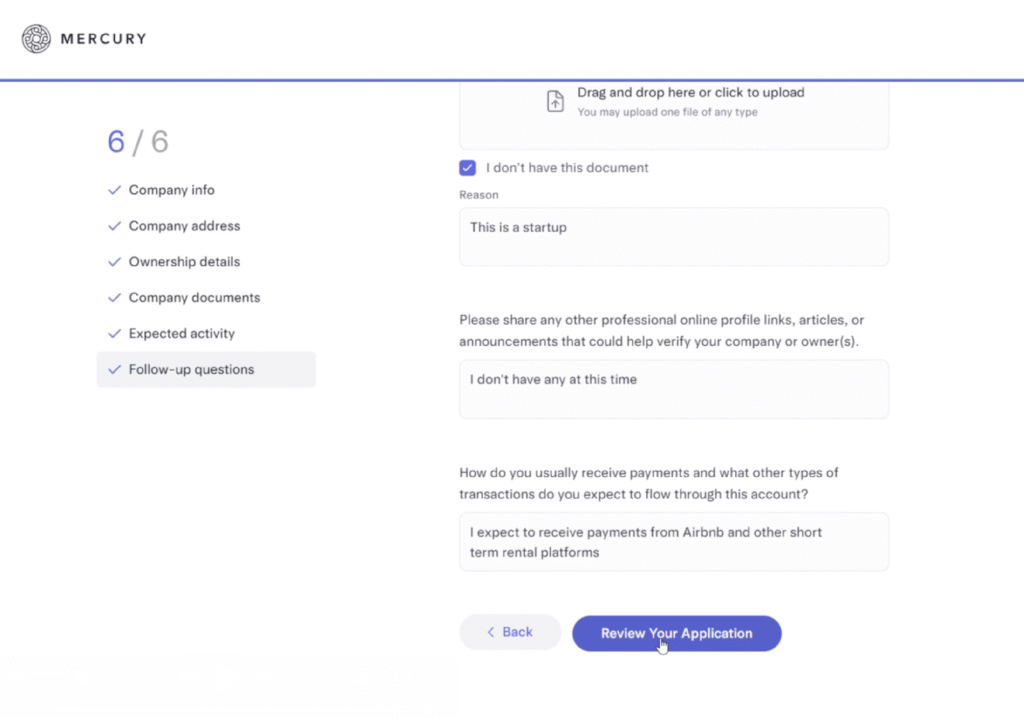
Task: Click the checkmark beside Ownership details
Action: coord(114,262)
